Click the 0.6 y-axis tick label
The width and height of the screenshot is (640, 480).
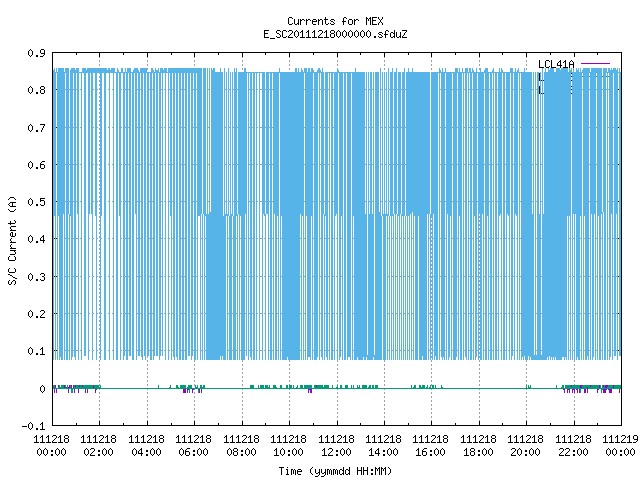tap(36, 165)
